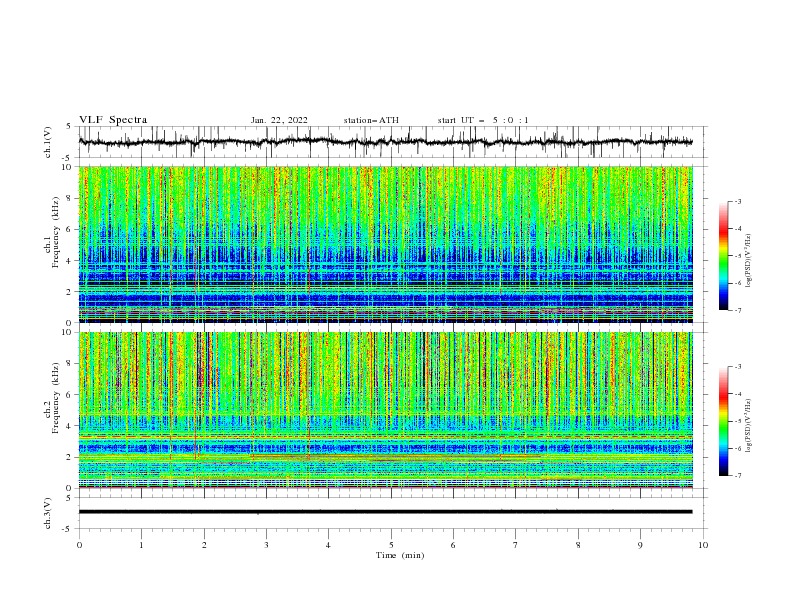This screenshot has height=612, width=792.
Task: Click the "6" kHz tick of ch.2 spectrogram
Action: point(70,395)
